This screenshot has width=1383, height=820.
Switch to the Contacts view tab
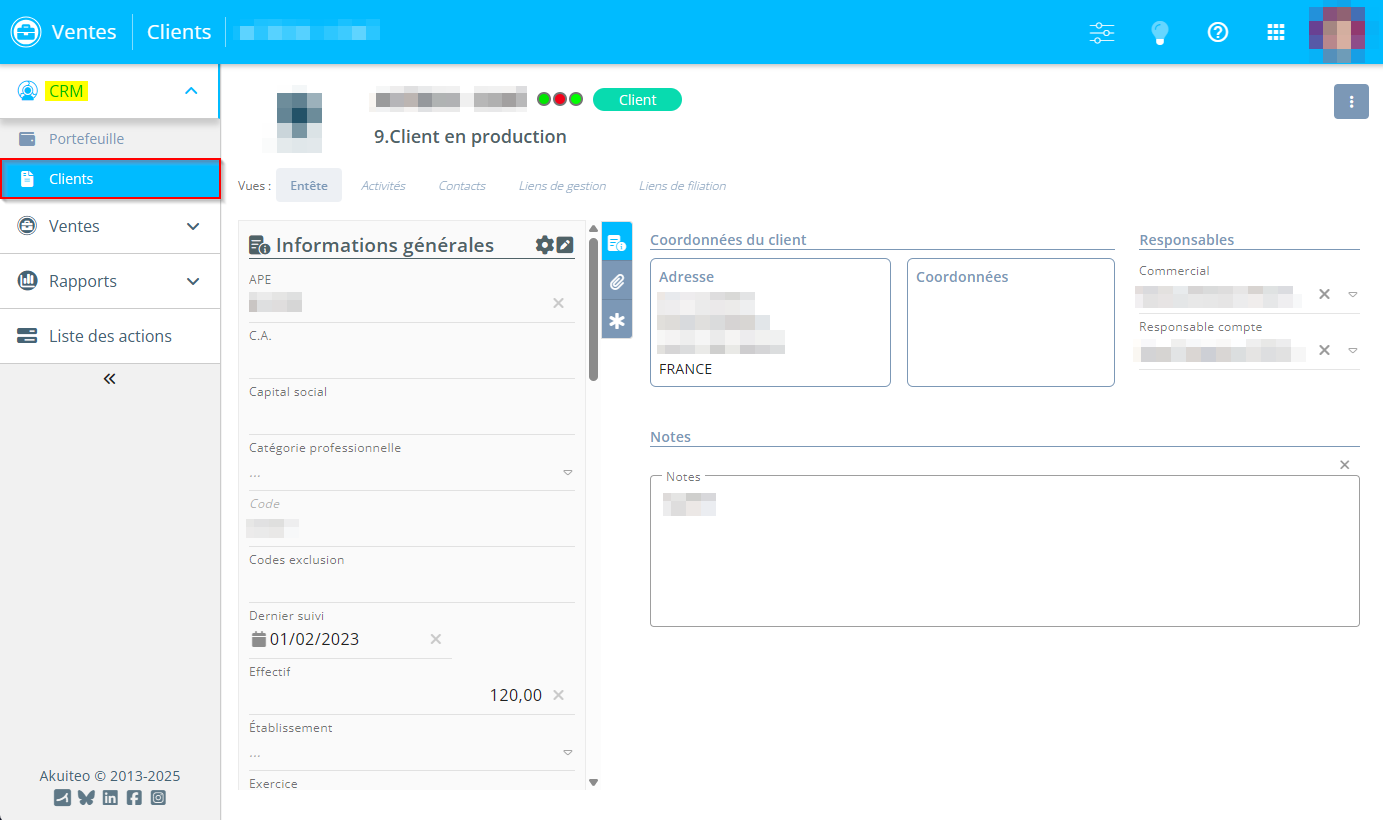pos(462,186)
